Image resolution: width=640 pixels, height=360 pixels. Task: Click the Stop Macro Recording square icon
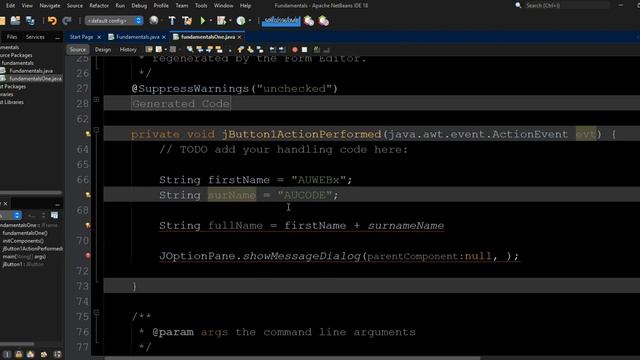pyautogui.click(x=304, y=50)
